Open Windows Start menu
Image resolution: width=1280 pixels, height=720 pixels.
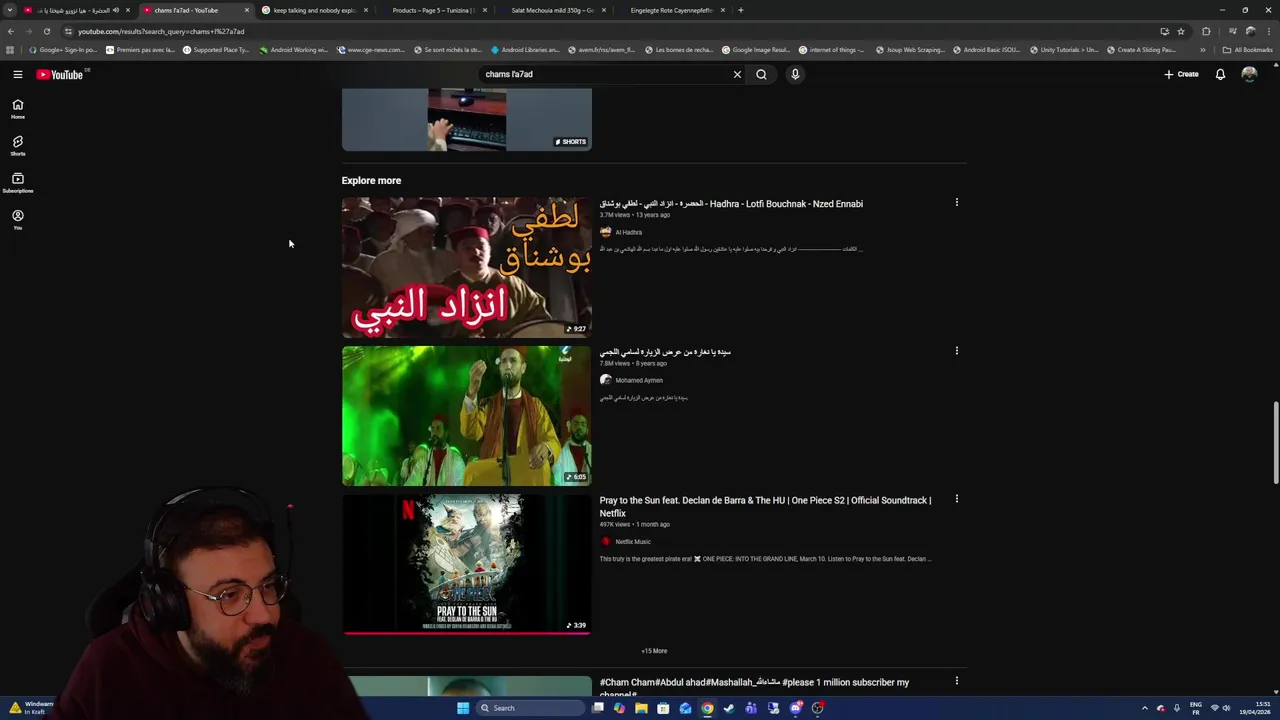(x=463, y=708)
